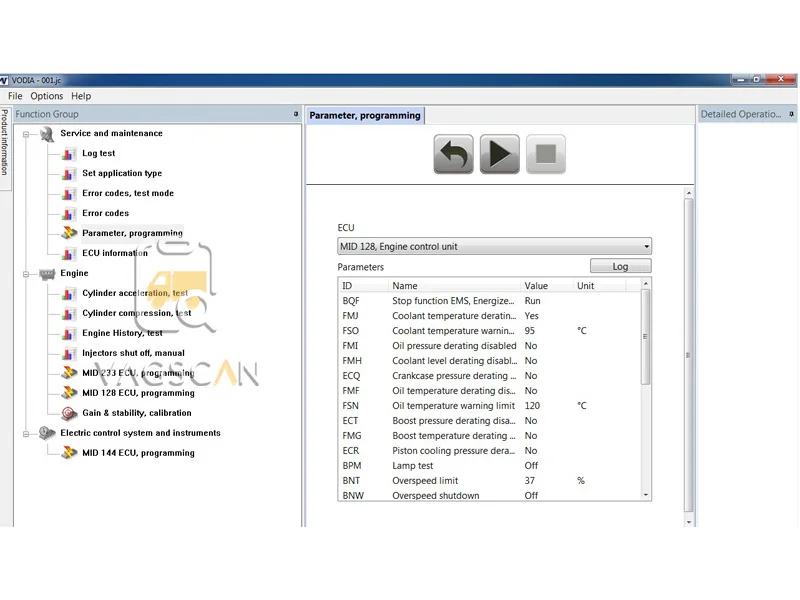Click parameter table scroll down arrow
Image resolution: width=800 pixels, height=600 pixels.
click(646, 495)
